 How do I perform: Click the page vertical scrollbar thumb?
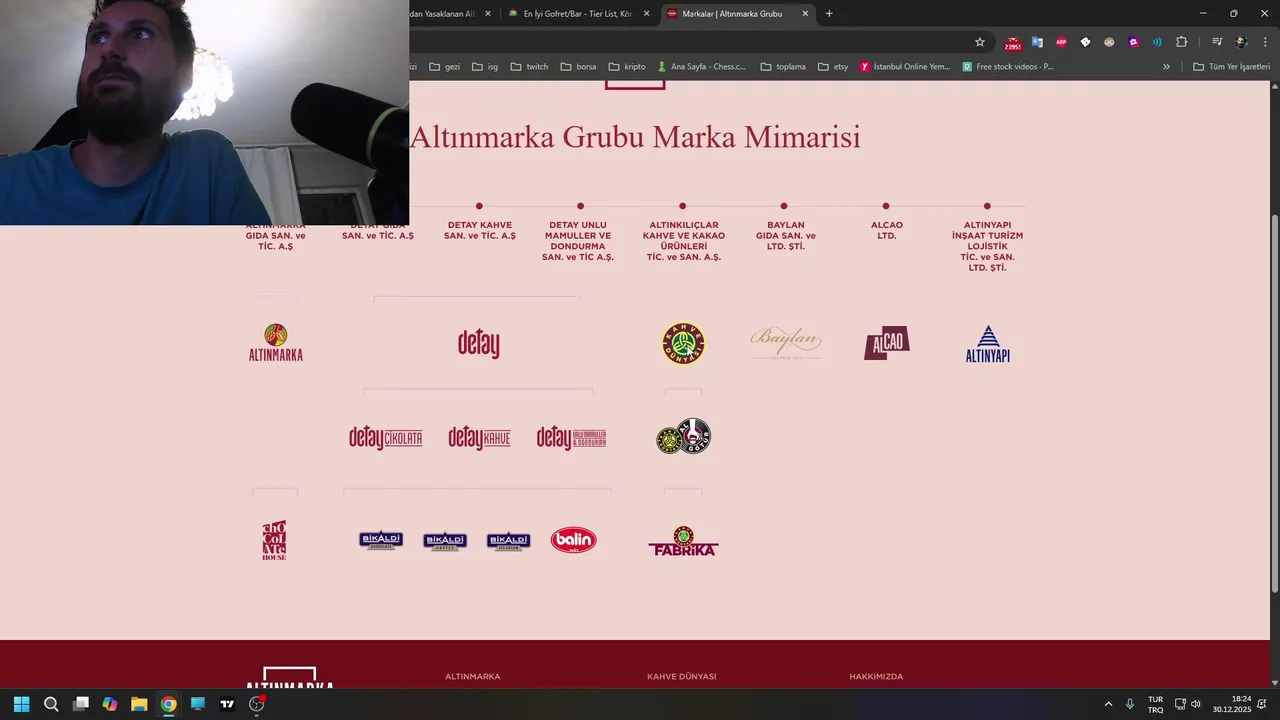[x=1274, y=403]
